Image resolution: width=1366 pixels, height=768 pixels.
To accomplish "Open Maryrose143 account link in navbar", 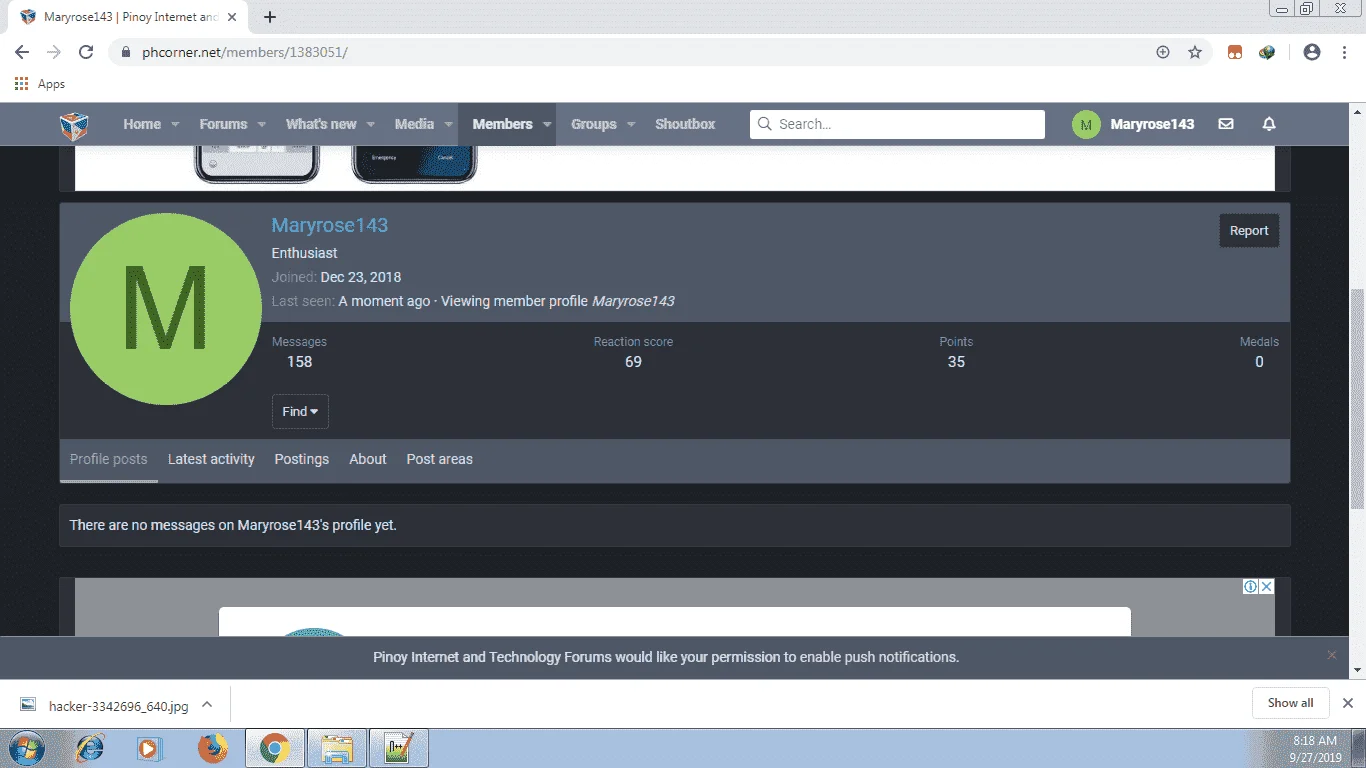I will (1152, 124).
